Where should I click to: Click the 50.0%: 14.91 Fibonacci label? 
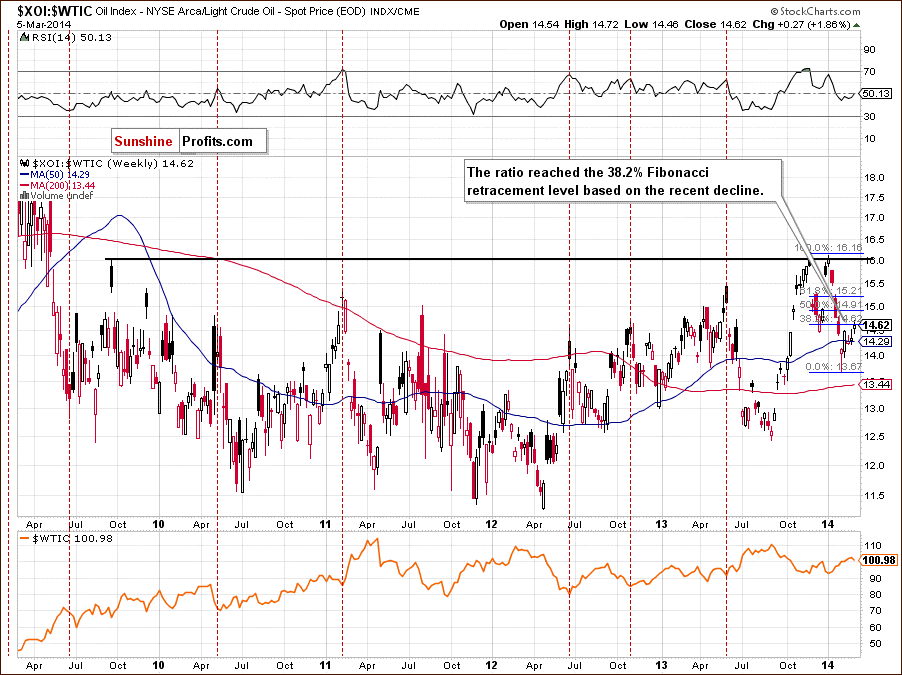[831, 304]
